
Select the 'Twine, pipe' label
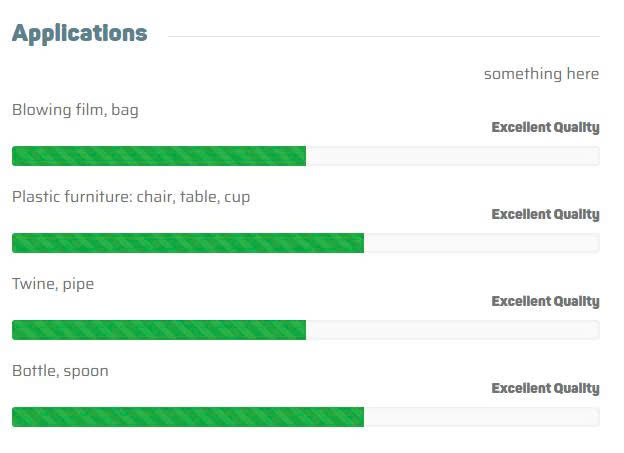53,284
